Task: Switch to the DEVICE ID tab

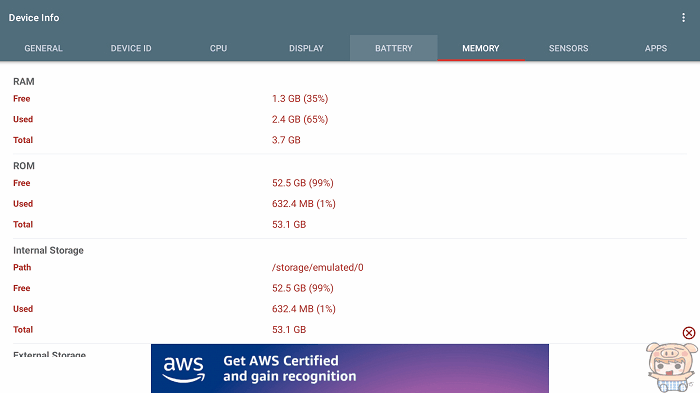Action: click(131, 48)
